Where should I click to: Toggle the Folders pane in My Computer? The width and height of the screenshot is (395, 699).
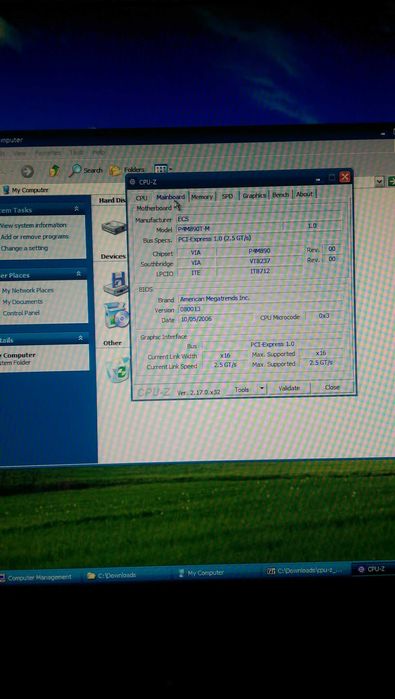[128, 169]
